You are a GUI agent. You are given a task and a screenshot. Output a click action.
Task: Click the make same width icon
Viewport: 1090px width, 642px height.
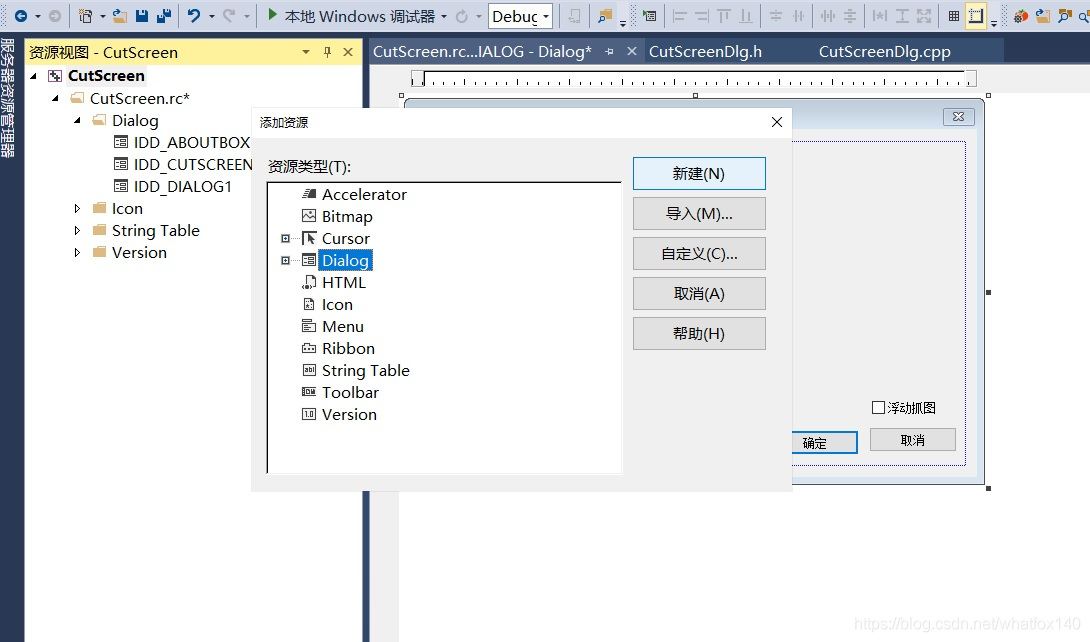879,16
